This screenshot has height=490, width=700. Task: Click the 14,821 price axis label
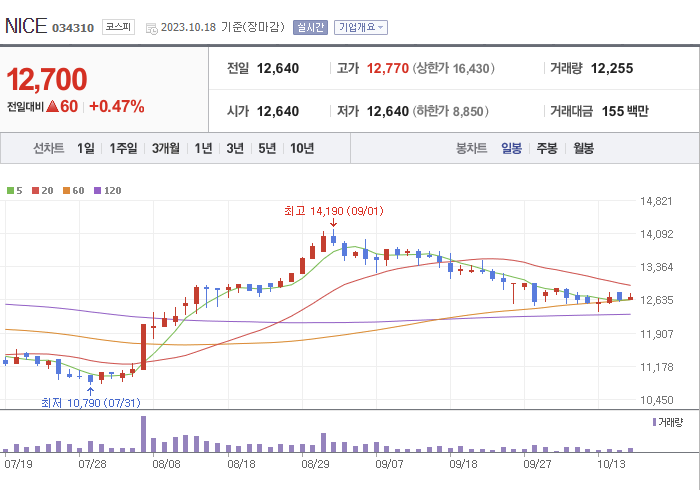click(656, 201)
